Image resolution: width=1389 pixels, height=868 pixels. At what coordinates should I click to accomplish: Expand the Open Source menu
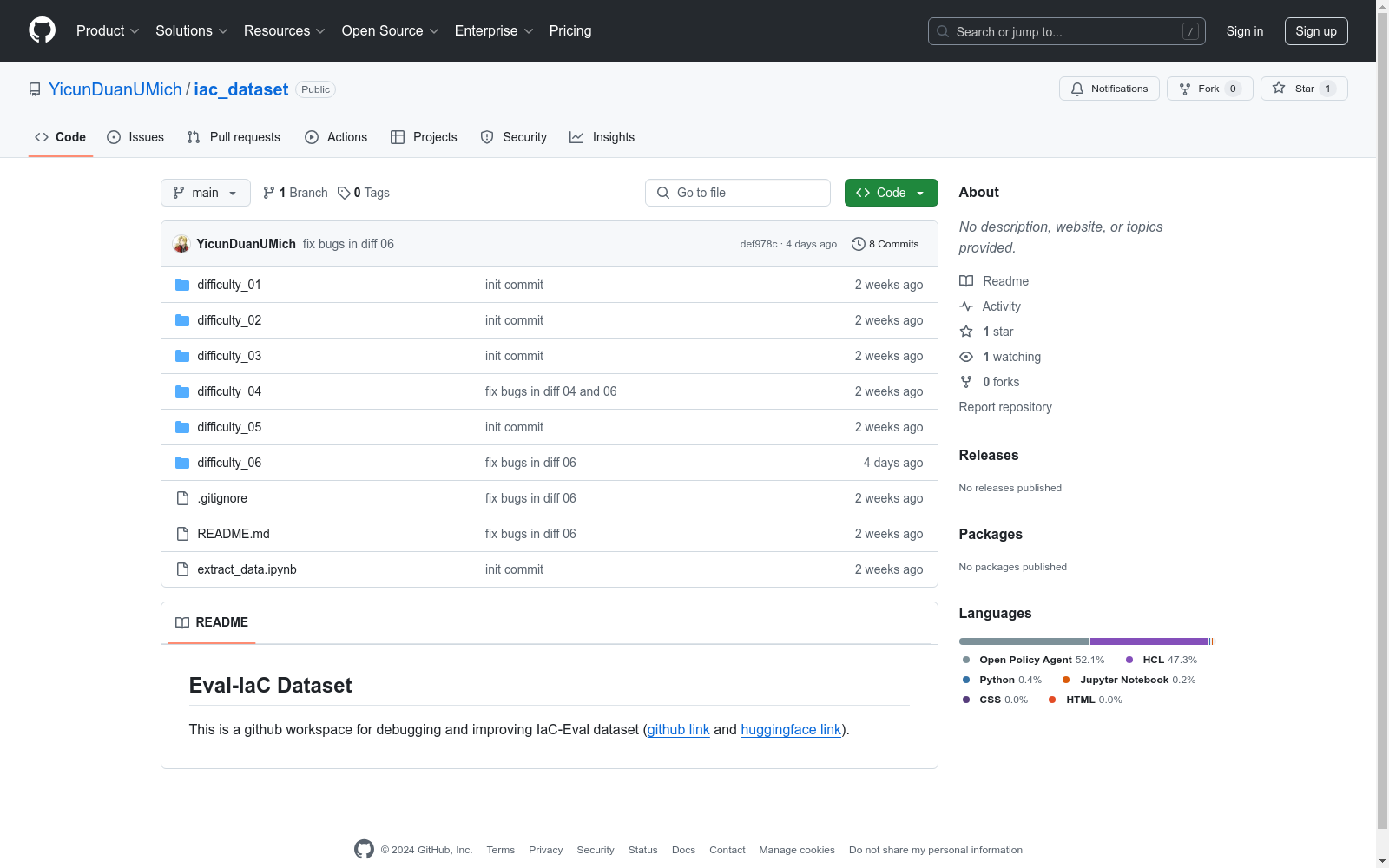391,31
